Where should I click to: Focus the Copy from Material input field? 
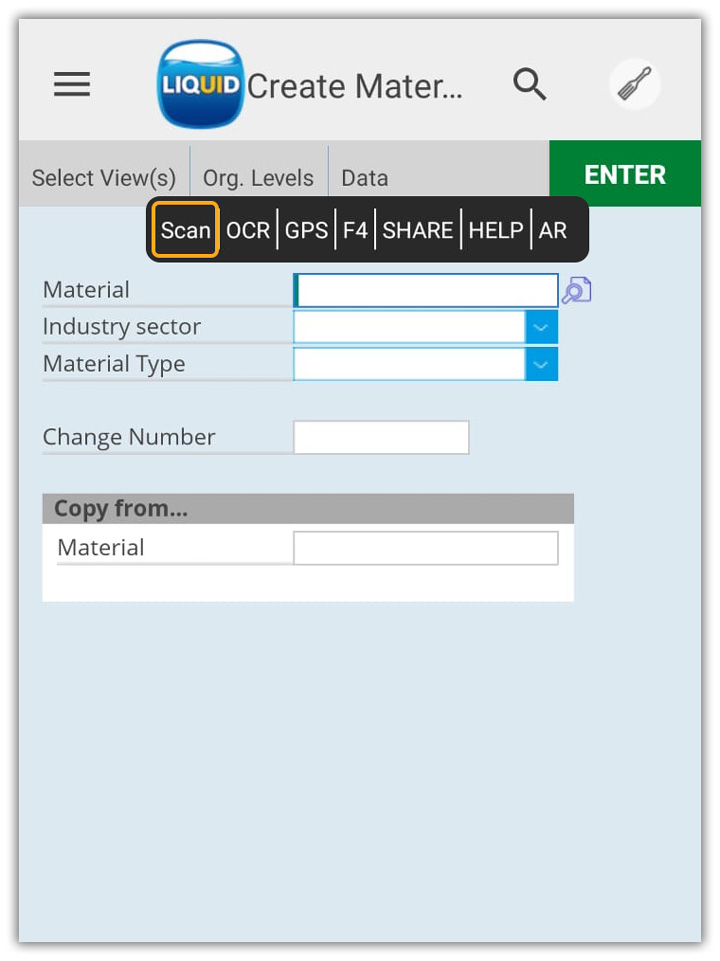[x=426, y=548]
